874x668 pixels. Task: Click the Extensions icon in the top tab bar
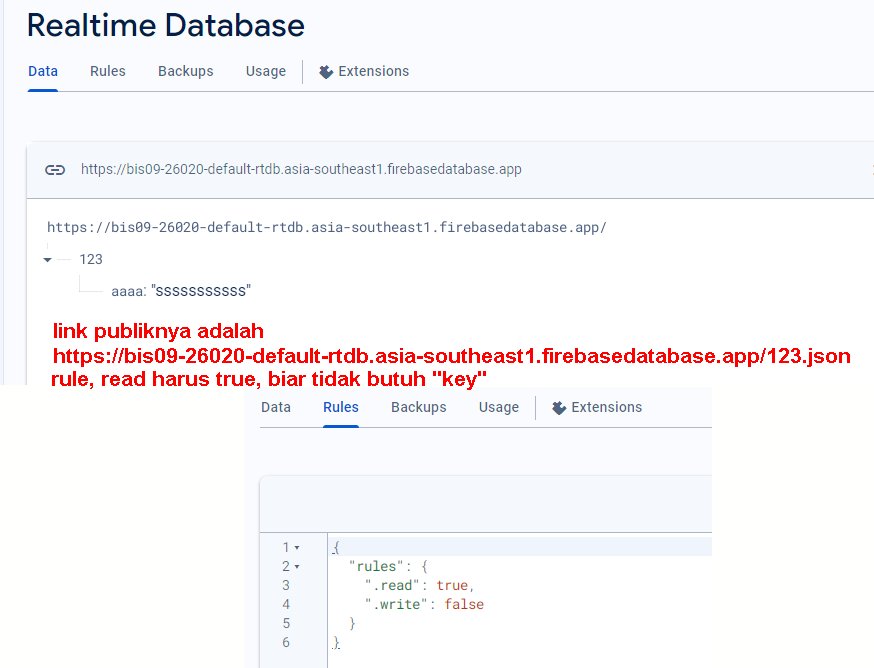tap(325, 72)
